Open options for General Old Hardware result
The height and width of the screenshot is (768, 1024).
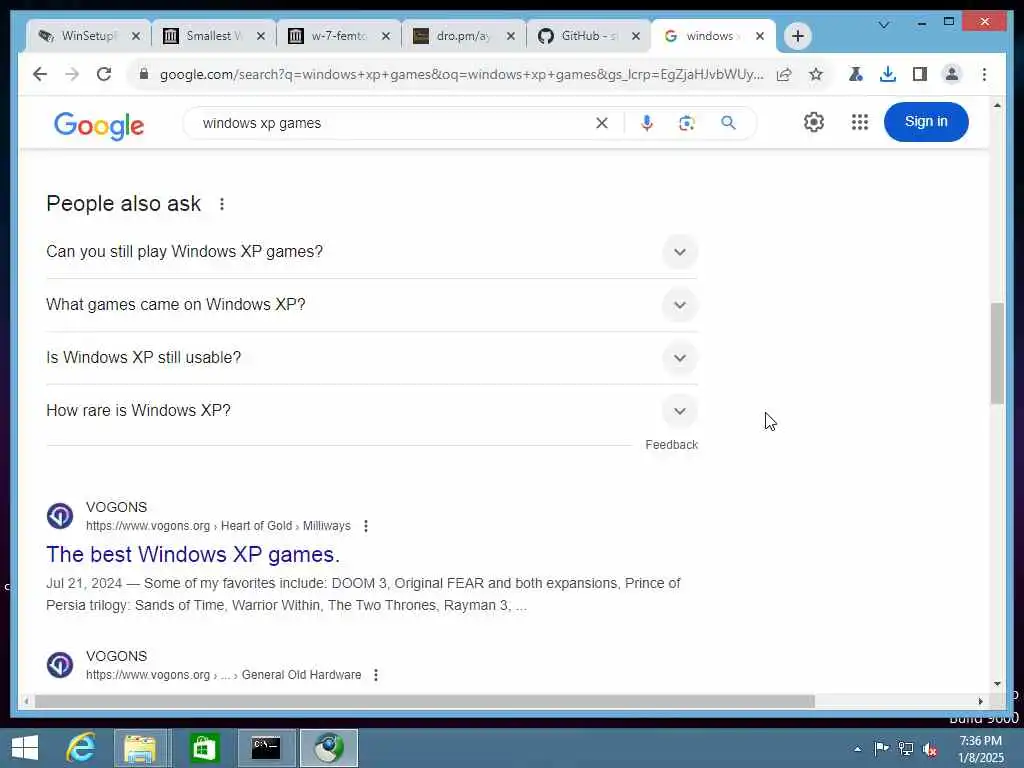[376, 675]
